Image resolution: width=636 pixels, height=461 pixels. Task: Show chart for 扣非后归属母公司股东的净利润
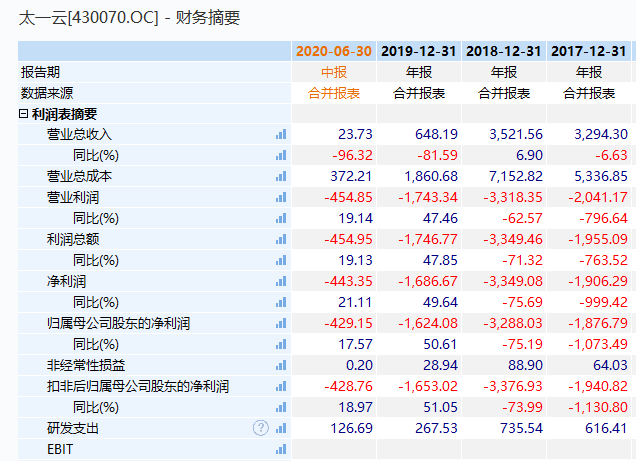[x=281, y=387]
